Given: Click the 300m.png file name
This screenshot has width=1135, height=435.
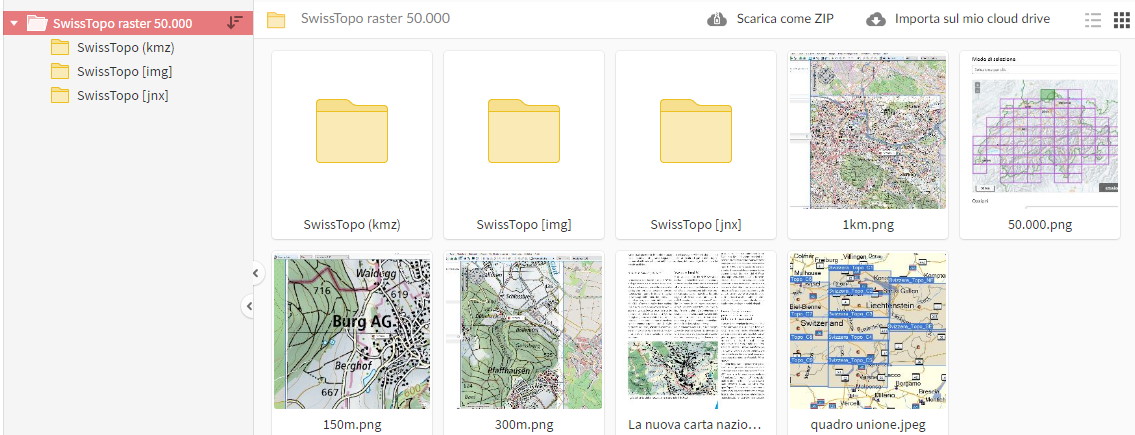Looking at the screenshot, I should click(524, 424).
